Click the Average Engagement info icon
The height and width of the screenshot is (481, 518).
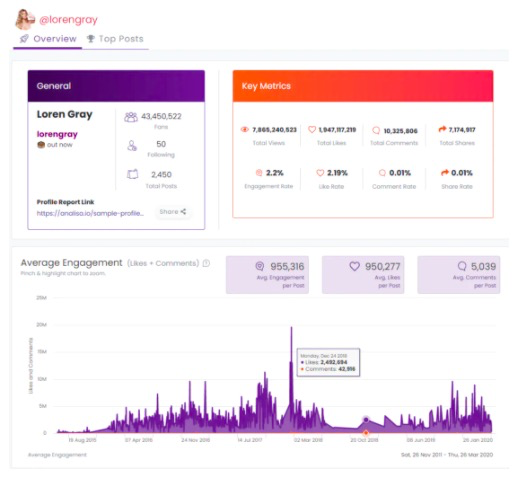[x=206, y=263]
